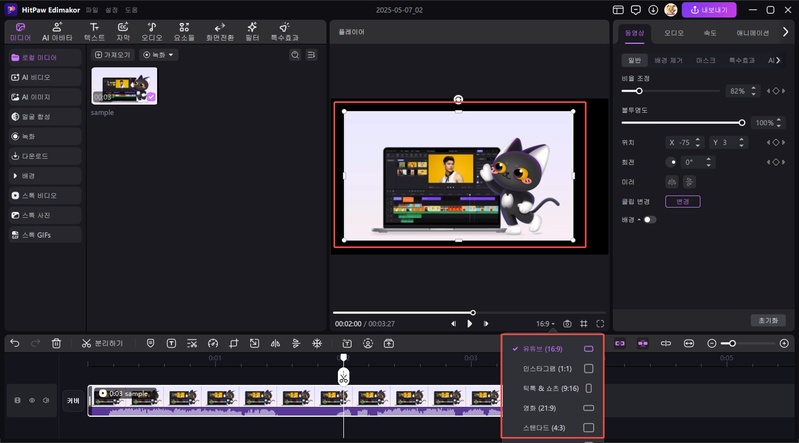This screenshot has width=799, height=443.
Task: Select AI 비디오 in sidebar
Action: click(x=45, y=77)
